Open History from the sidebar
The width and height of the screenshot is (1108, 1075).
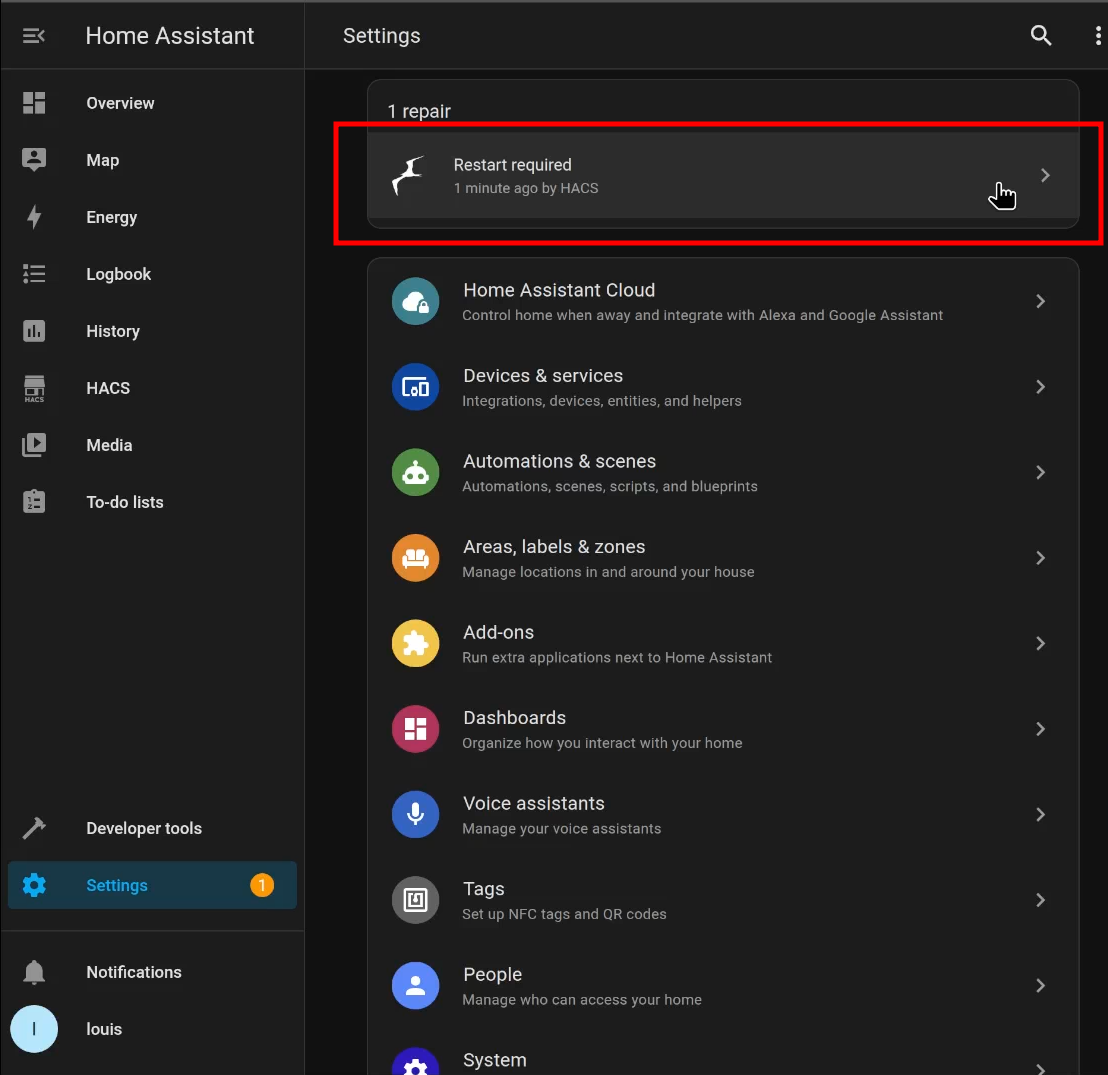[x=152, y=331]
